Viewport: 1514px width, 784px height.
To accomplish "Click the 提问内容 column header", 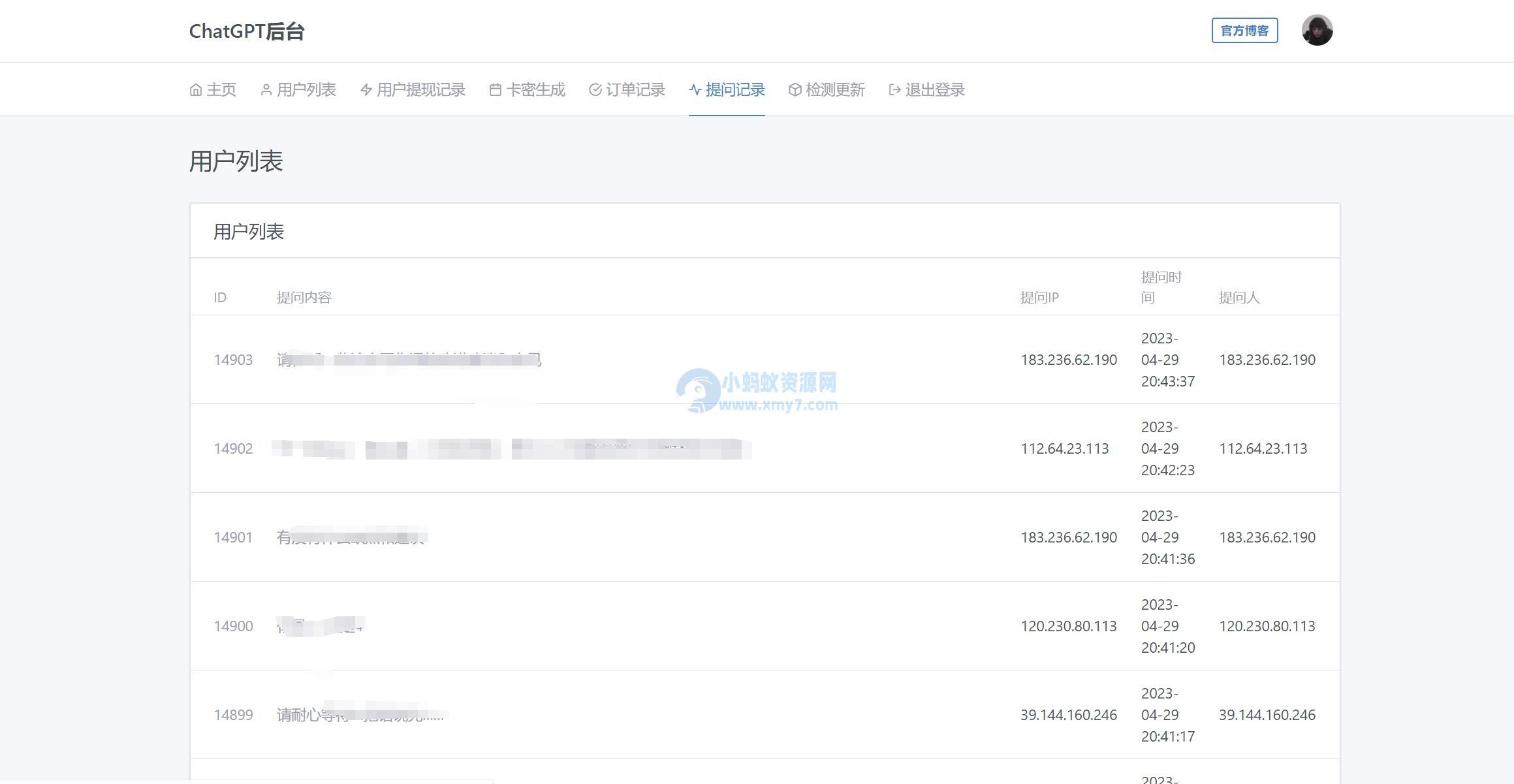I will (304, 298).
